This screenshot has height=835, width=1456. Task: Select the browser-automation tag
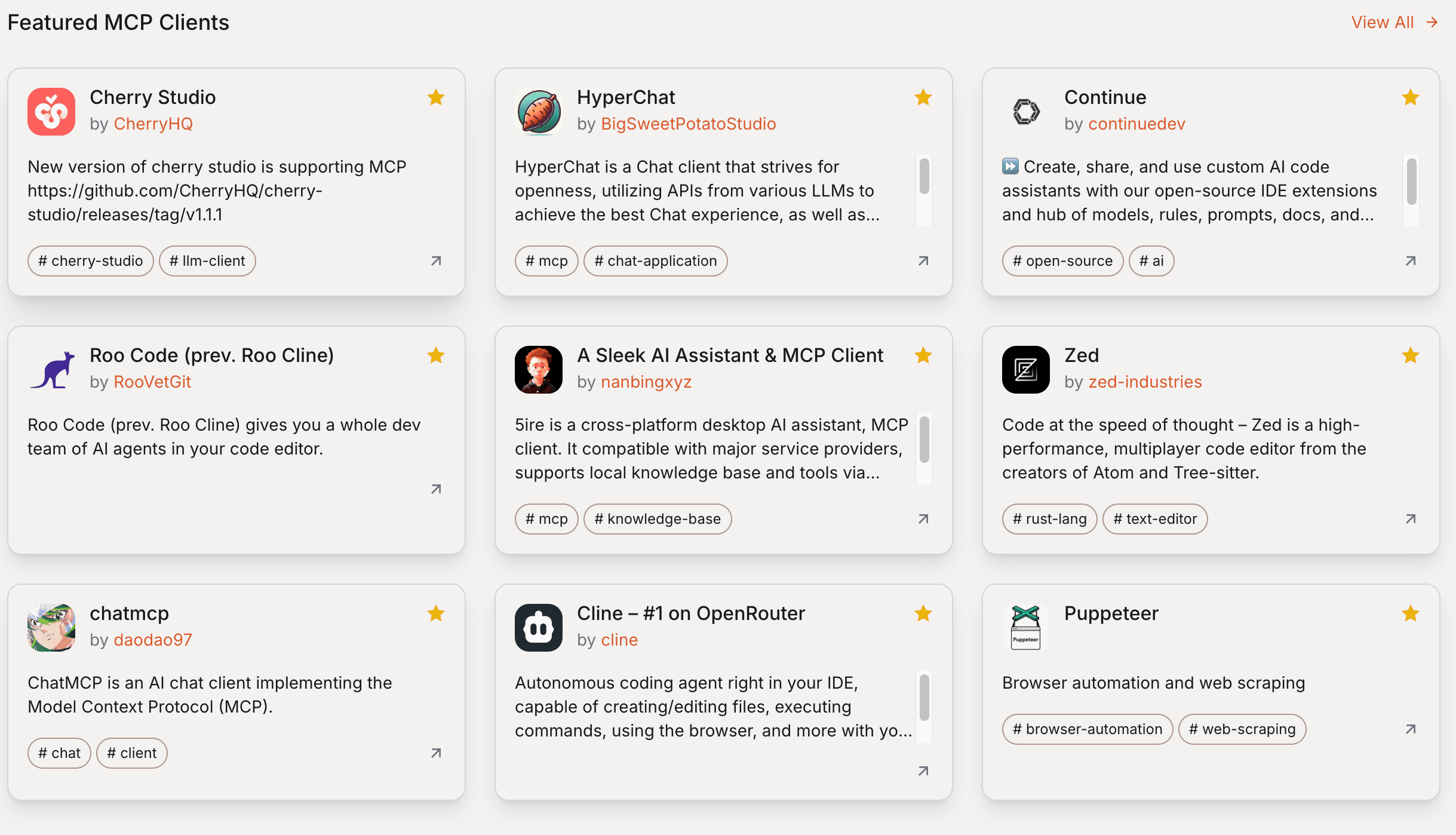tap(1088, 729)
